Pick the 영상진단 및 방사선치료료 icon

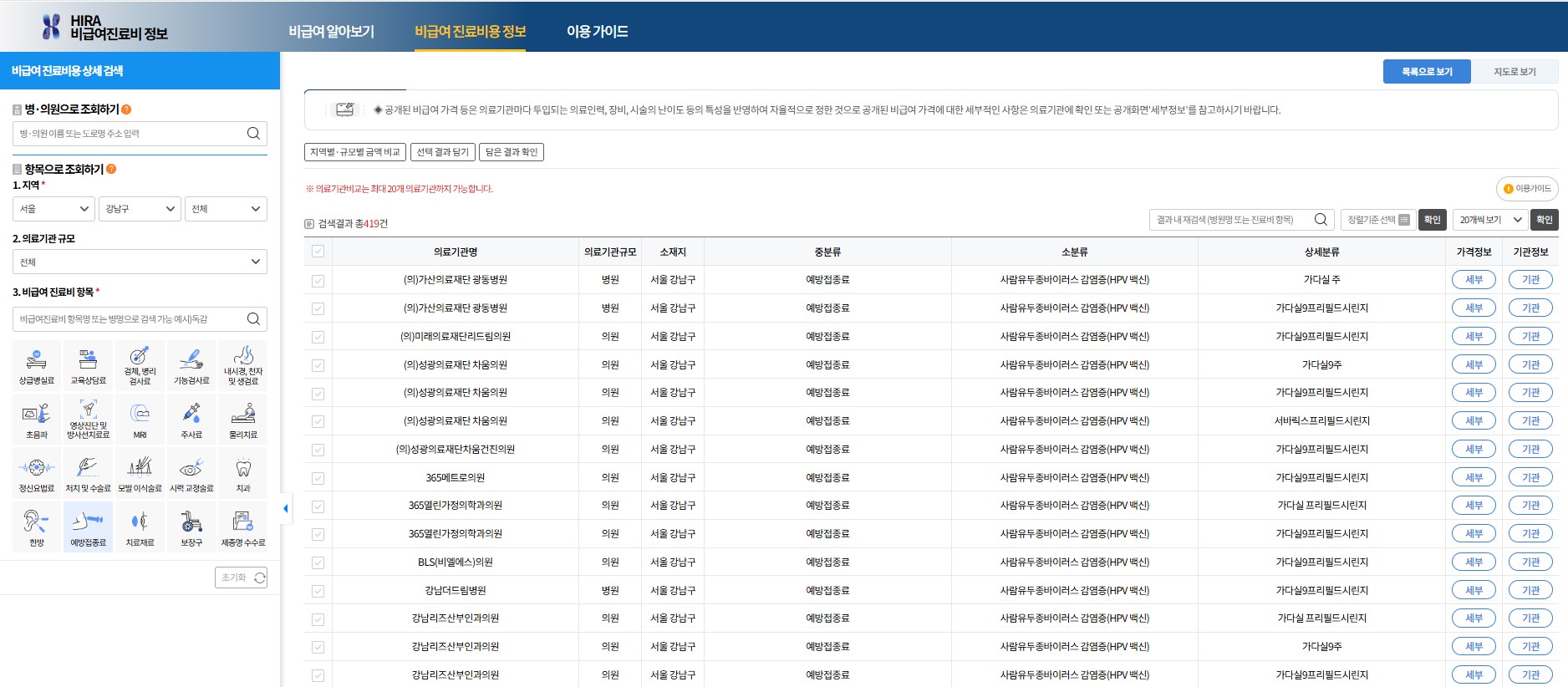(x=88, y=419)
